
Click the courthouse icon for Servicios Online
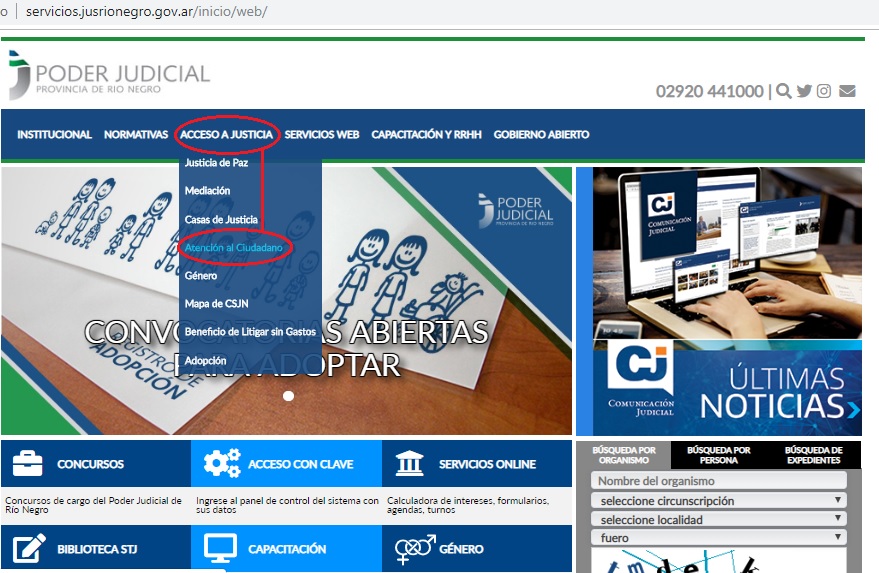tap(410, 463)
